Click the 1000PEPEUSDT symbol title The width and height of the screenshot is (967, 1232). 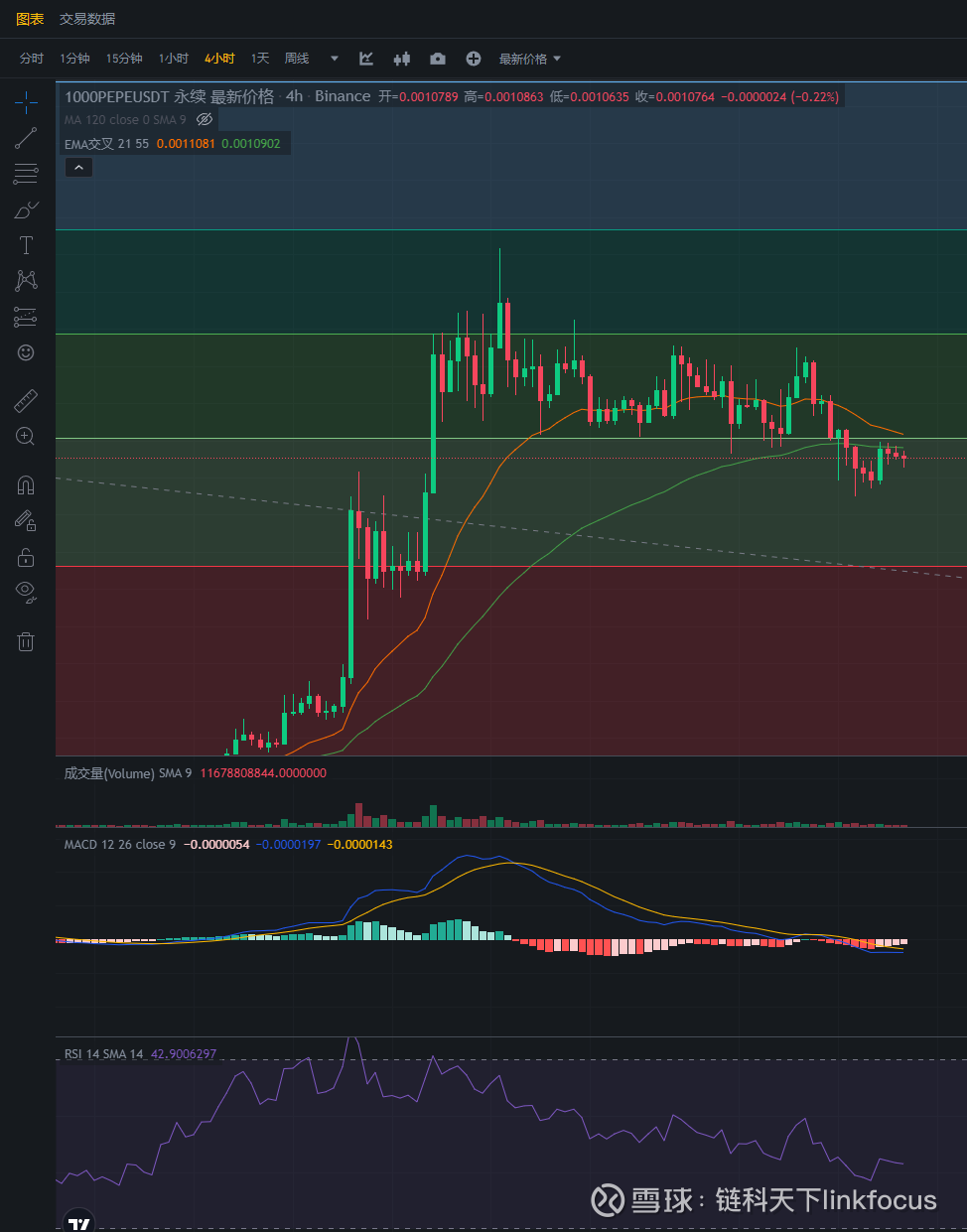pyautogui.click(x=118, y=96)
